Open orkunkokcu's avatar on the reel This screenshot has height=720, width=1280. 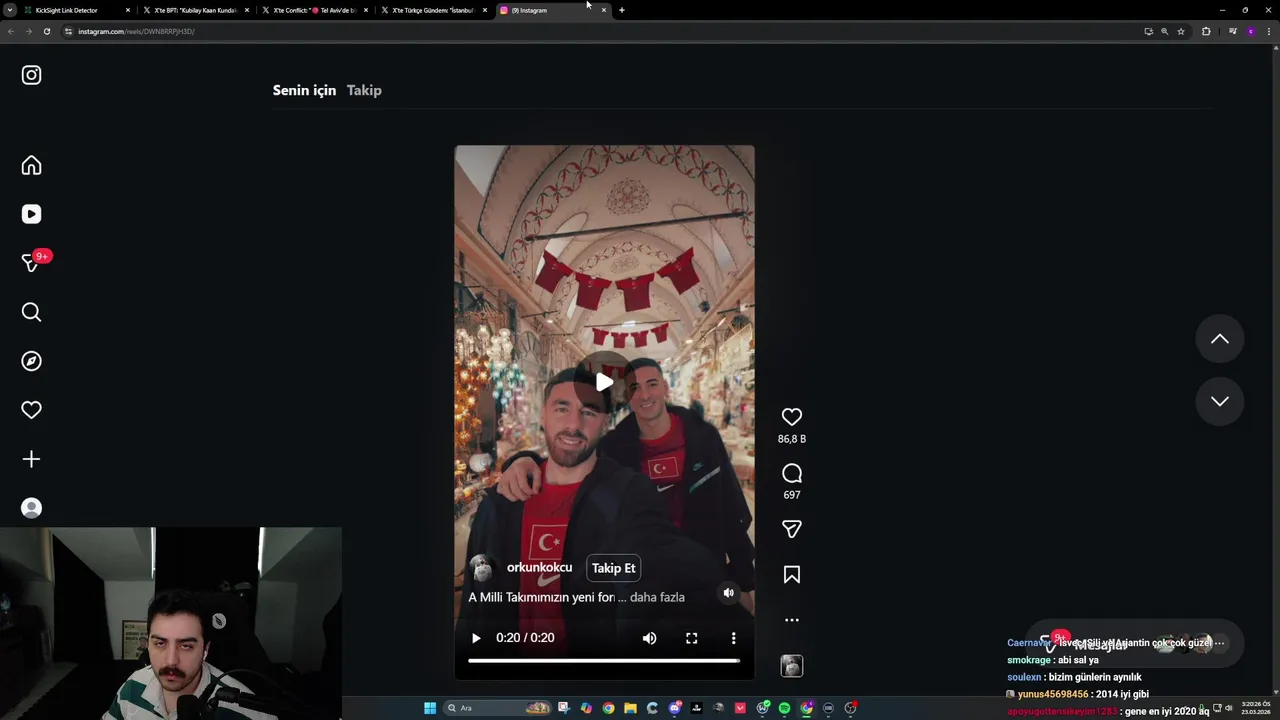(x=482, y=568)
